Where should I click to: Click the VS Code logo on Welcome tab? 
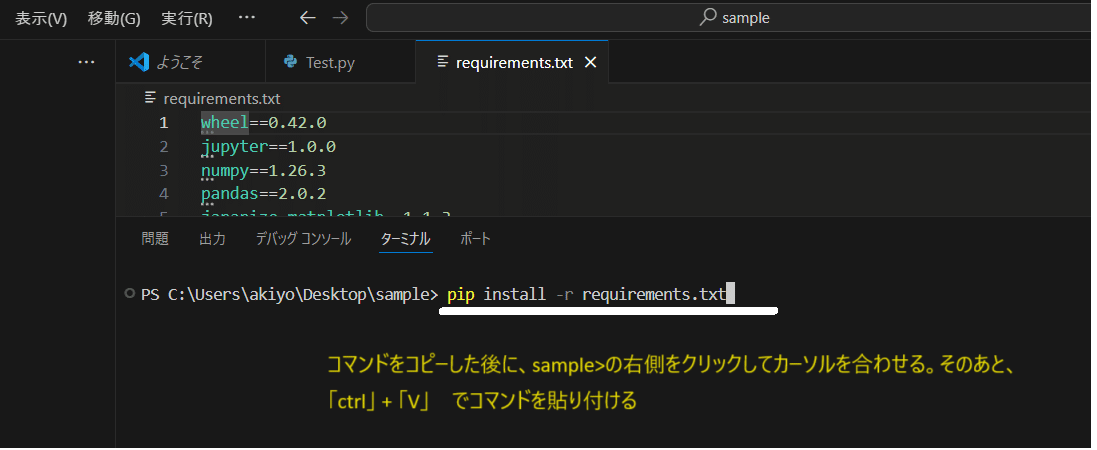139,62
